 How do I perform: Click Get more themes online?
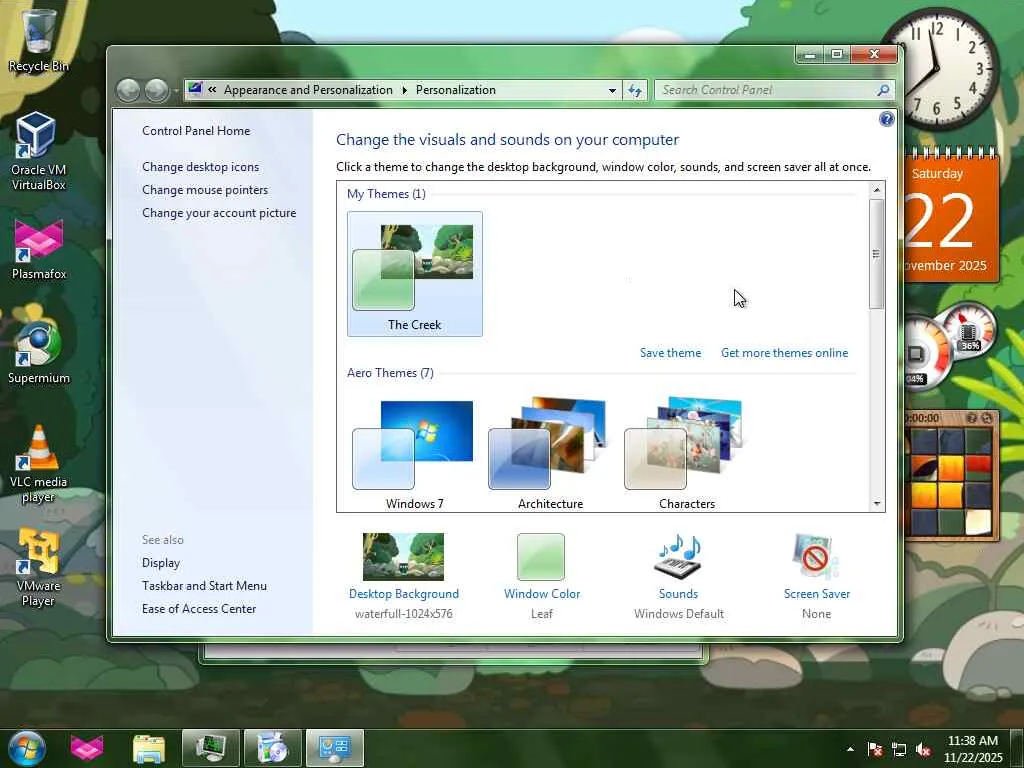[x=784, y=353]
